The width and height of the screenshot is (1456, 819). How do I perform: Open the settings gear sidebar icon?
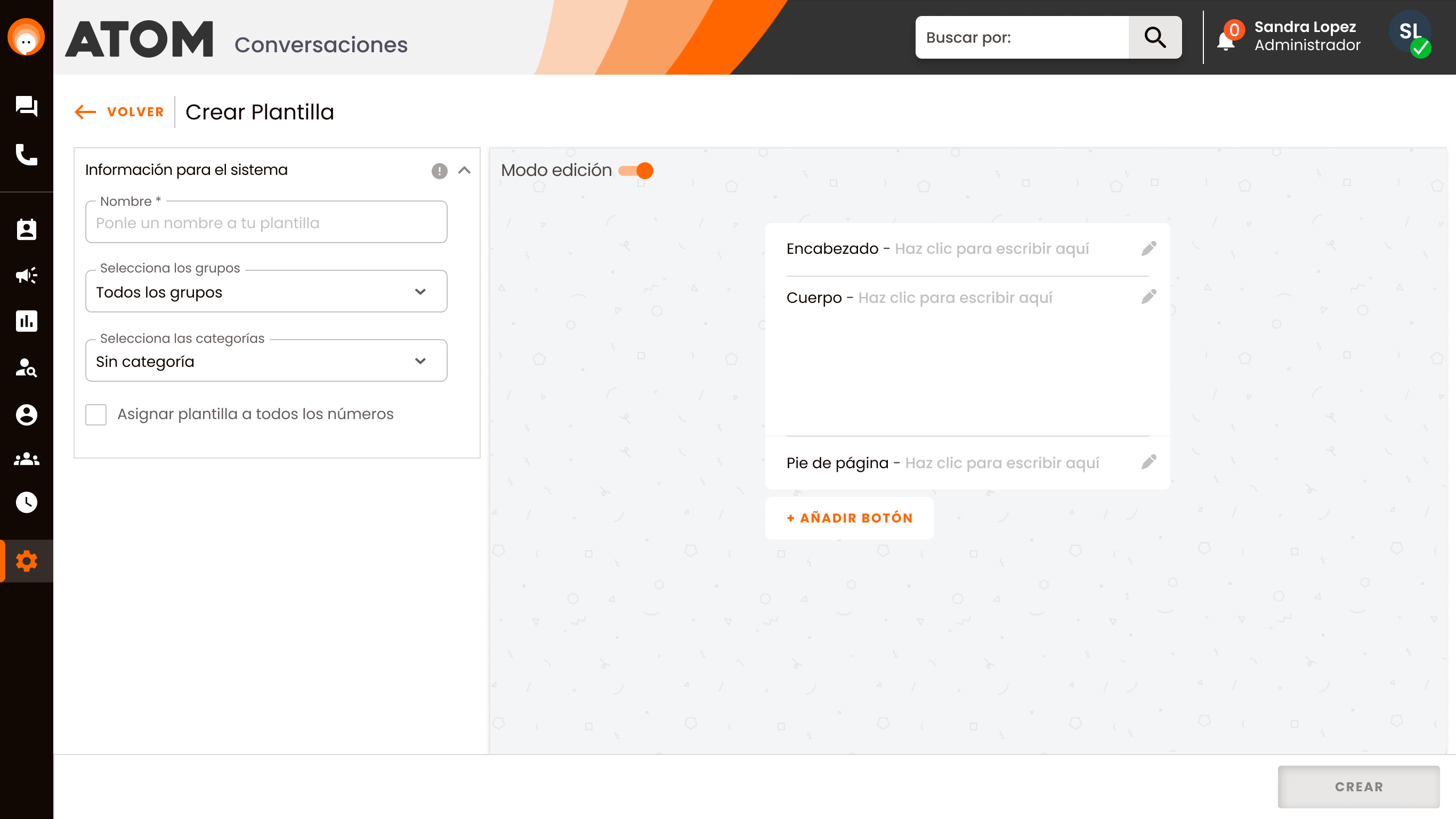tap(27, 561)
